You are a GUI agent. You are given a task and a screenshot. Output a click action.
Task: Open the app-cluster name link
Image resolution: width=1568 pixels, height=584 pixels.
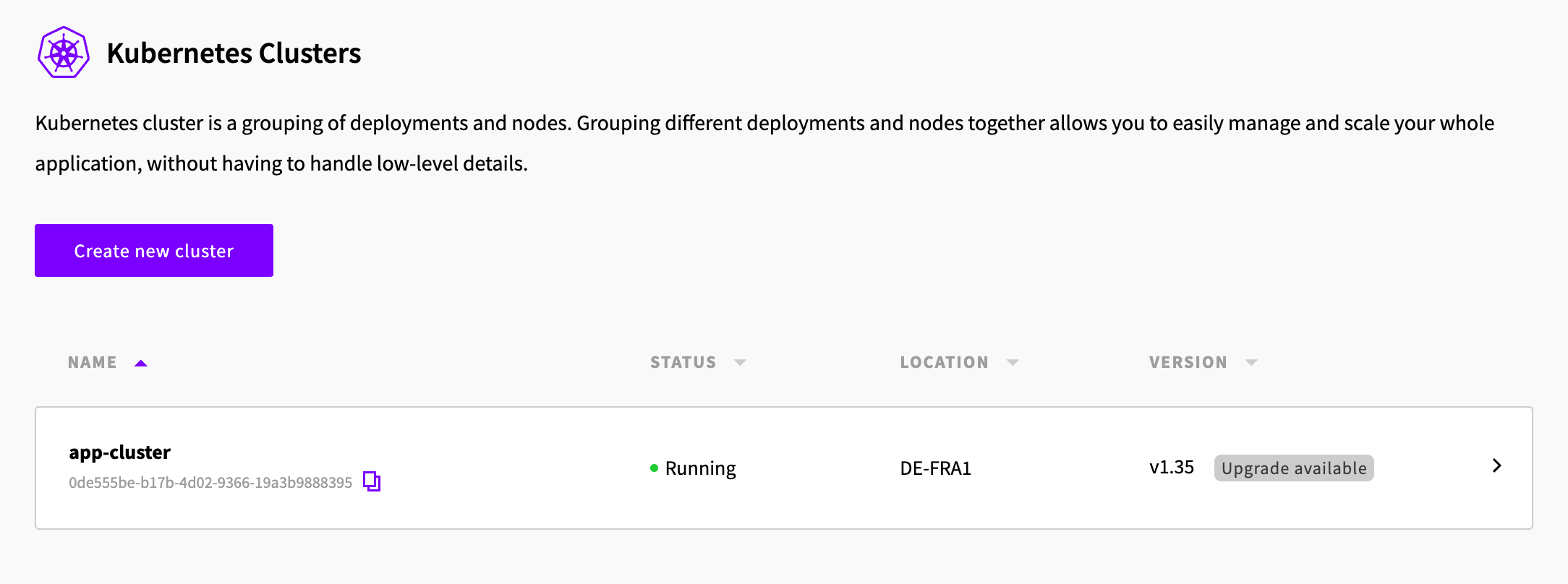pyautogui.click(x=120, y=452)
